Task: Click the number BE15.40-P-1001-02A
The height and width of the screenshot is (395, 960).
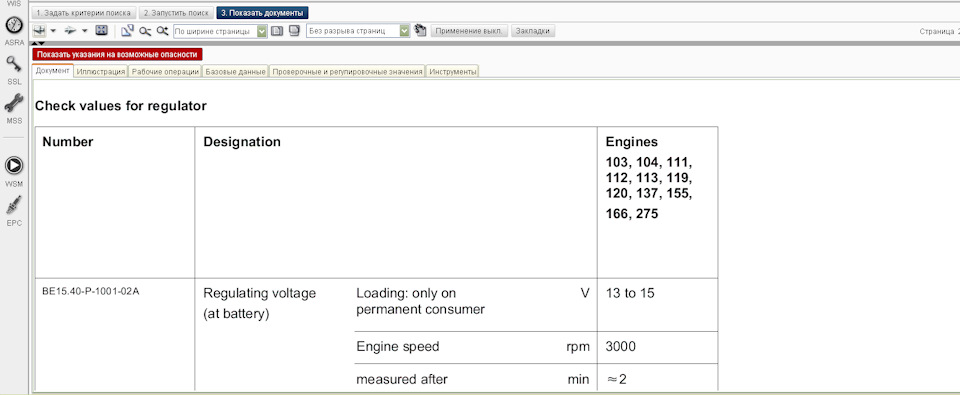Action: click(91, 292)
